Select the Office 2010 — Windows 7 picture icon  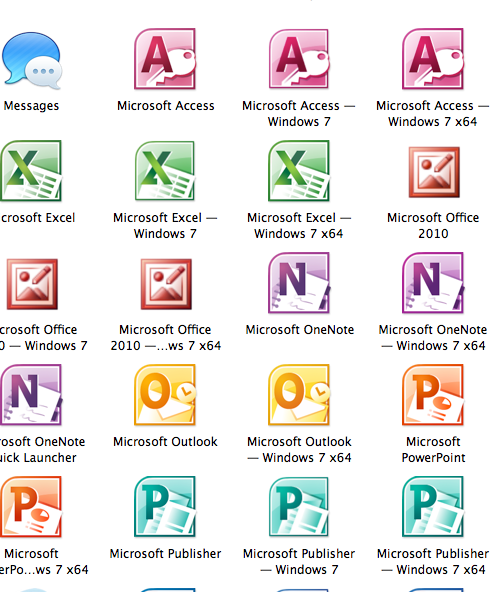click(x=32, y=284)
